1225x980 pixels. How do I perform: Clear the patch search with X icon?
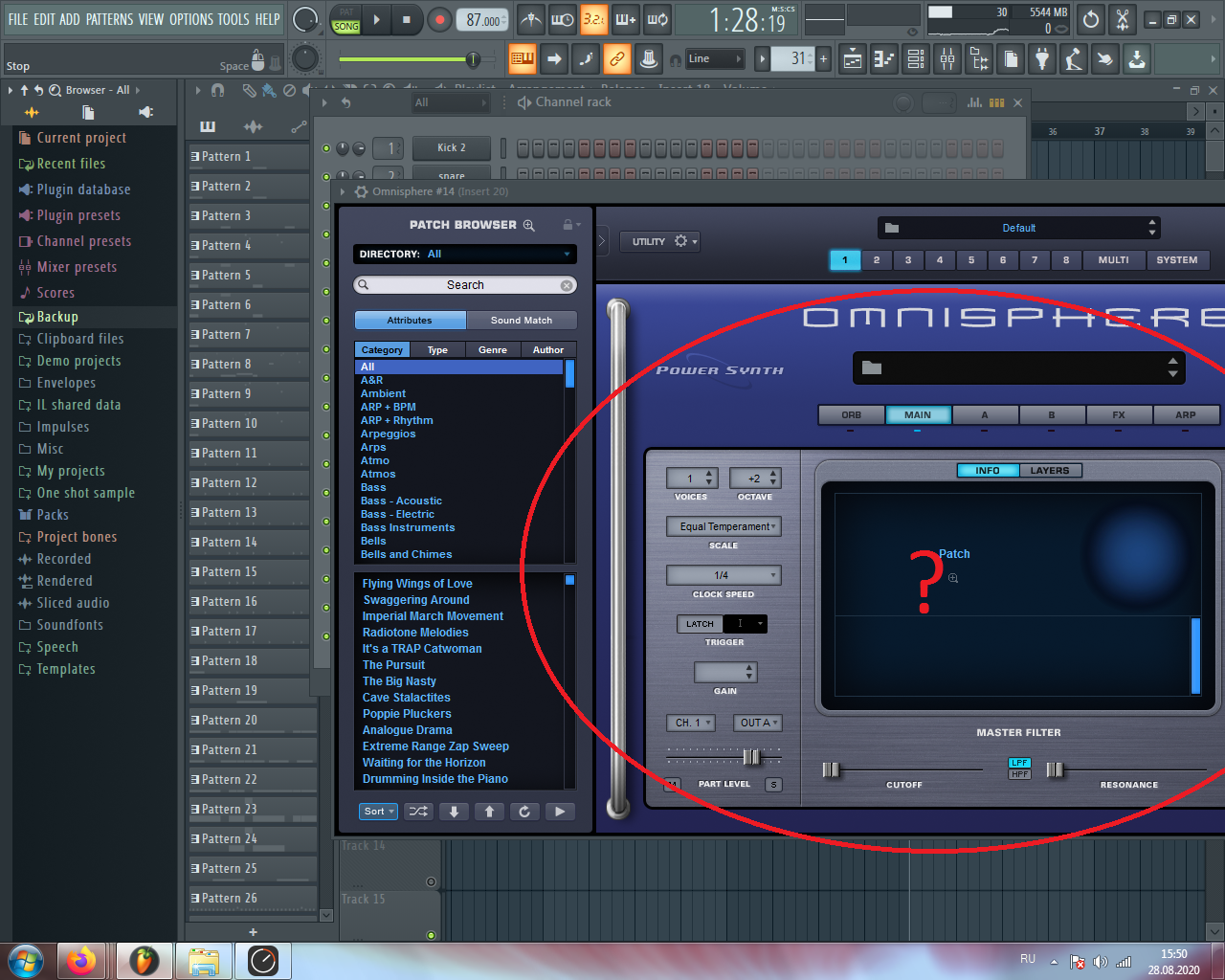click(567, 285)
